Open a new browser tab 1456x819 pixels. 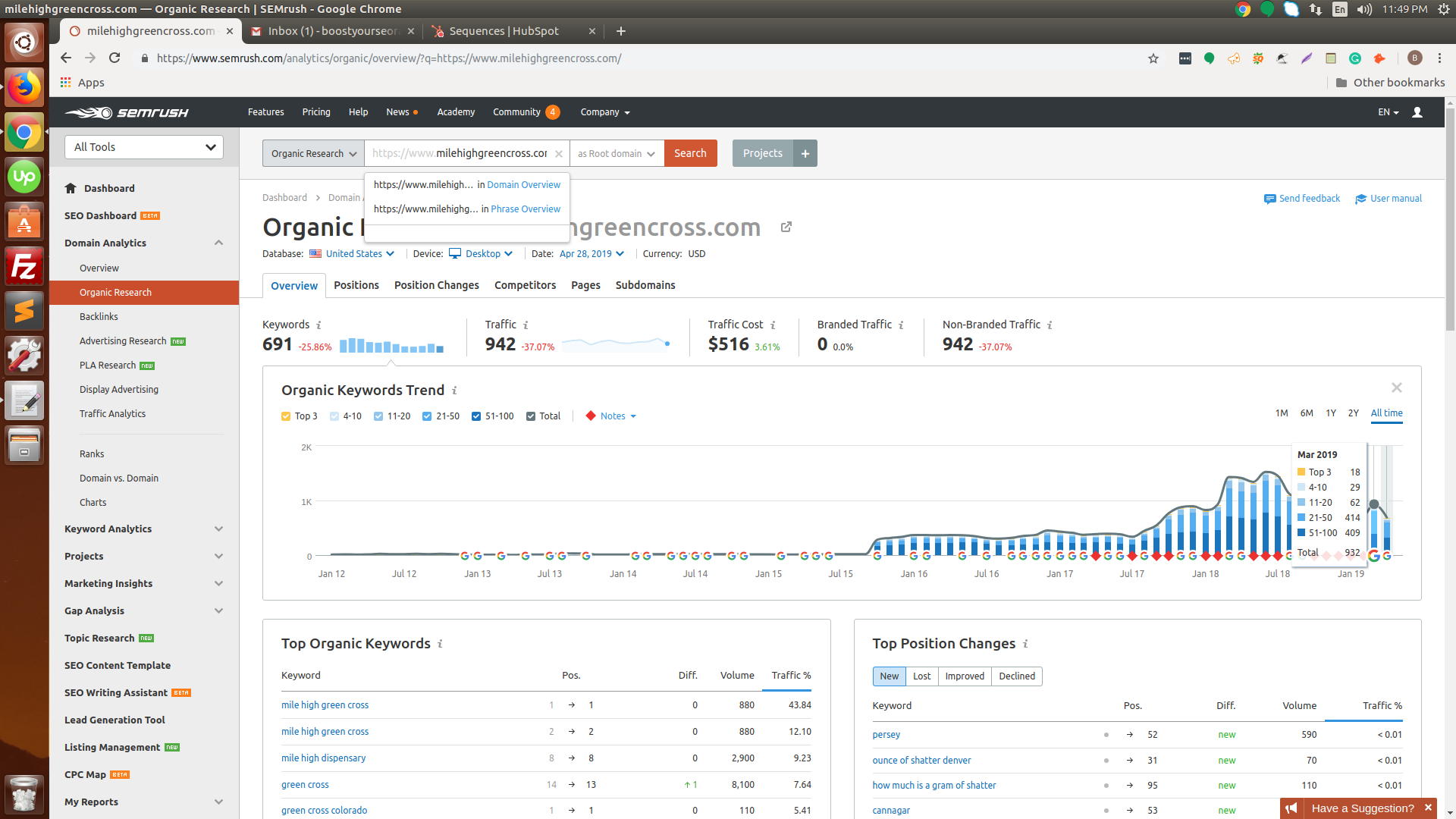pyautogui.click(x=621, y=31)
